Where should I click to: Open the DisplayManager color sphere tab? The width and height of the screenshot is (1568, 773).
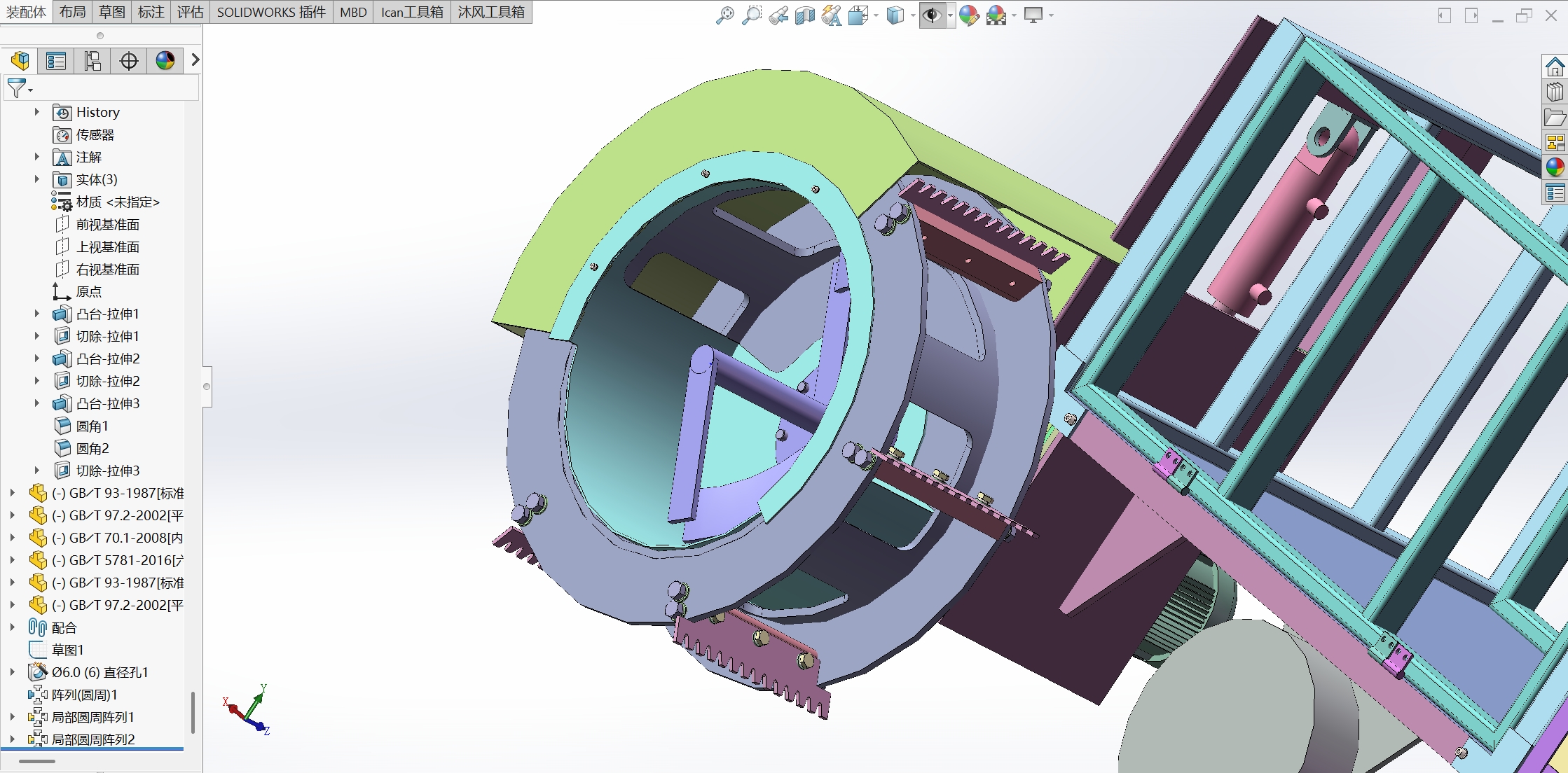pyautogui.click(x=165, y=61)
